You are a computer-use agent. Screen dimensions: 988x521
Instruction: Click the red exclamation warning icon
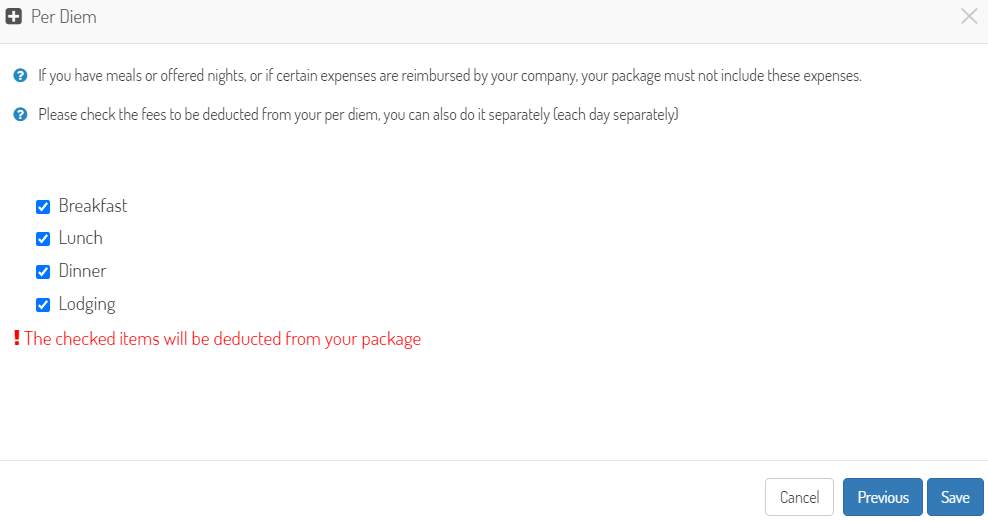tap(17, 338)
